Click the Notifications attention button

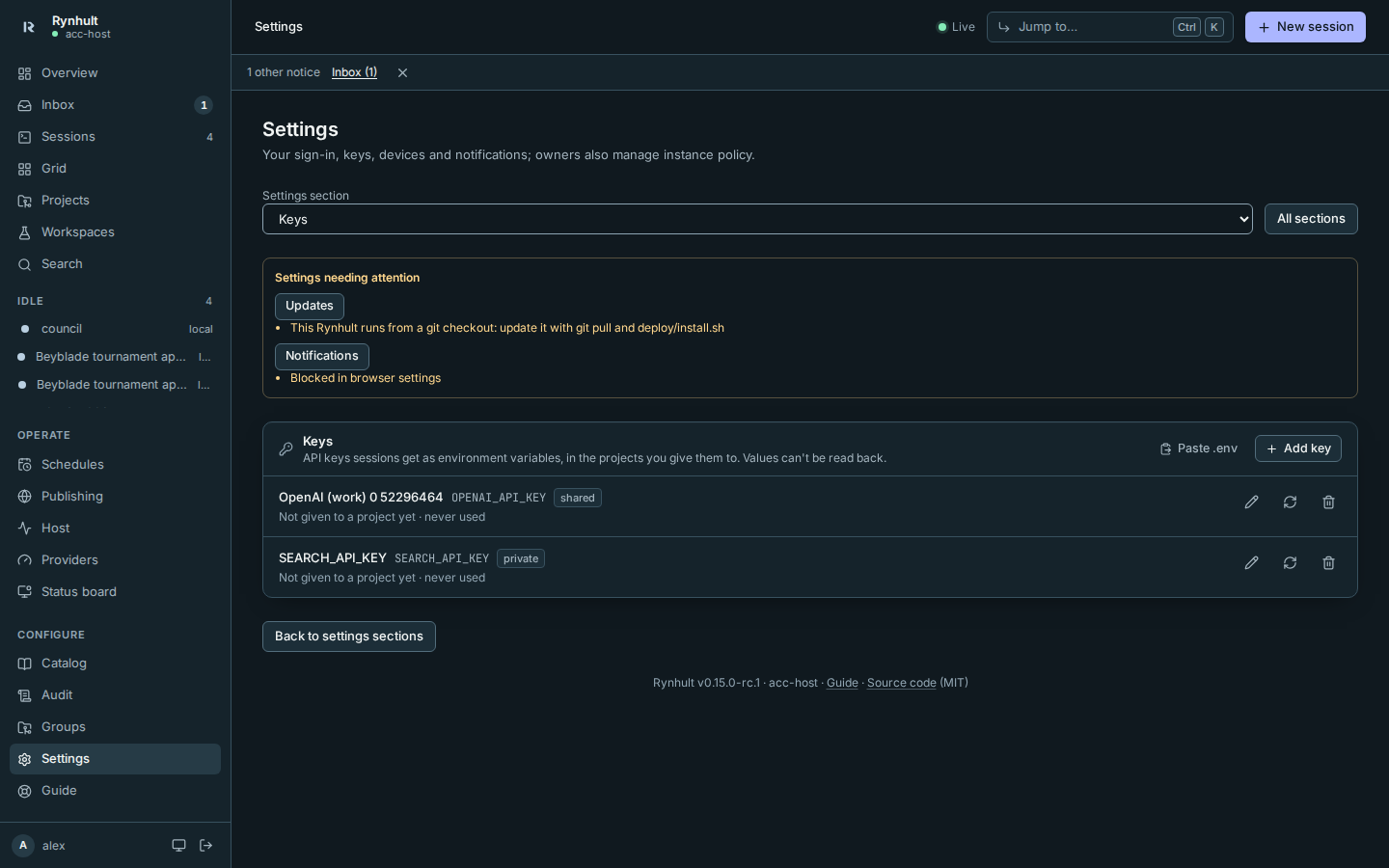(322, 356)
